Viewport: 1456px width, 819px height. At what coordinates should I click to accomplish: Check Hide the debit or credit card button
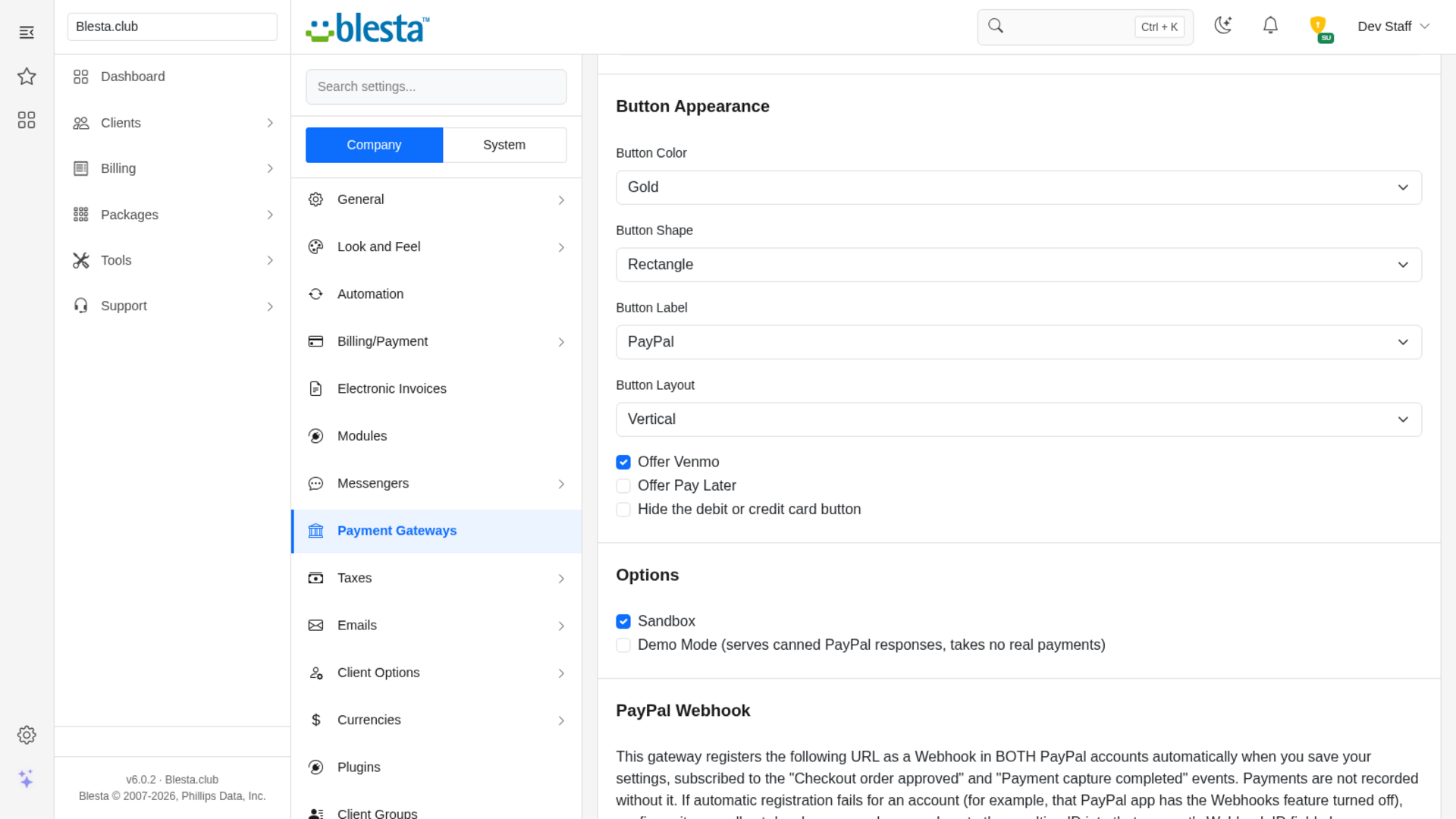(623, 510)
